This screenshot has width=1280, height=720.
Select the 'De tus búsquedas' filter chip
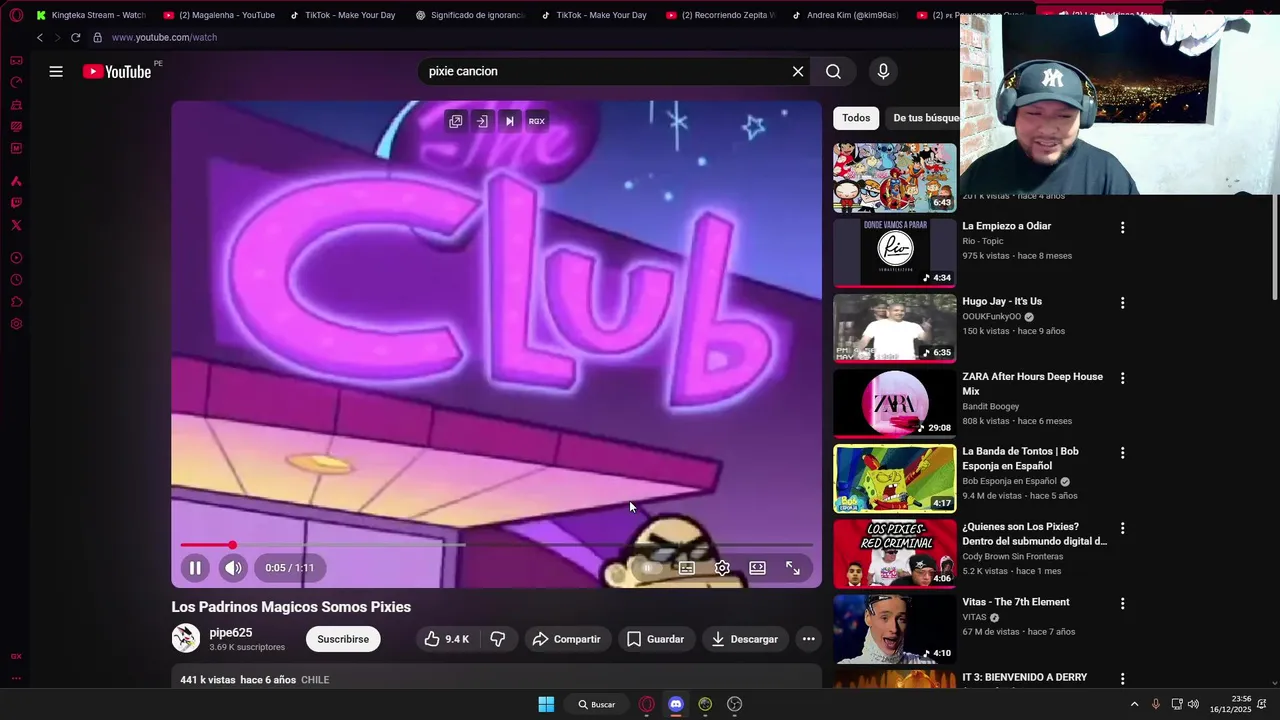(925, 118)
